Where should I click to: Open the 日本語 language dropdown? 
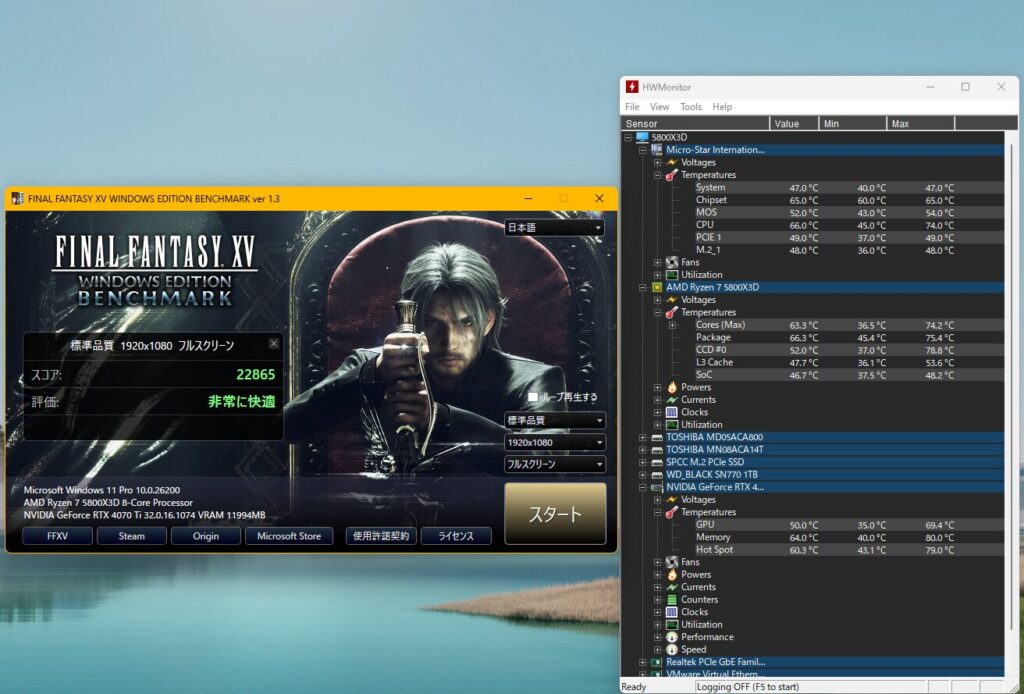554,227
